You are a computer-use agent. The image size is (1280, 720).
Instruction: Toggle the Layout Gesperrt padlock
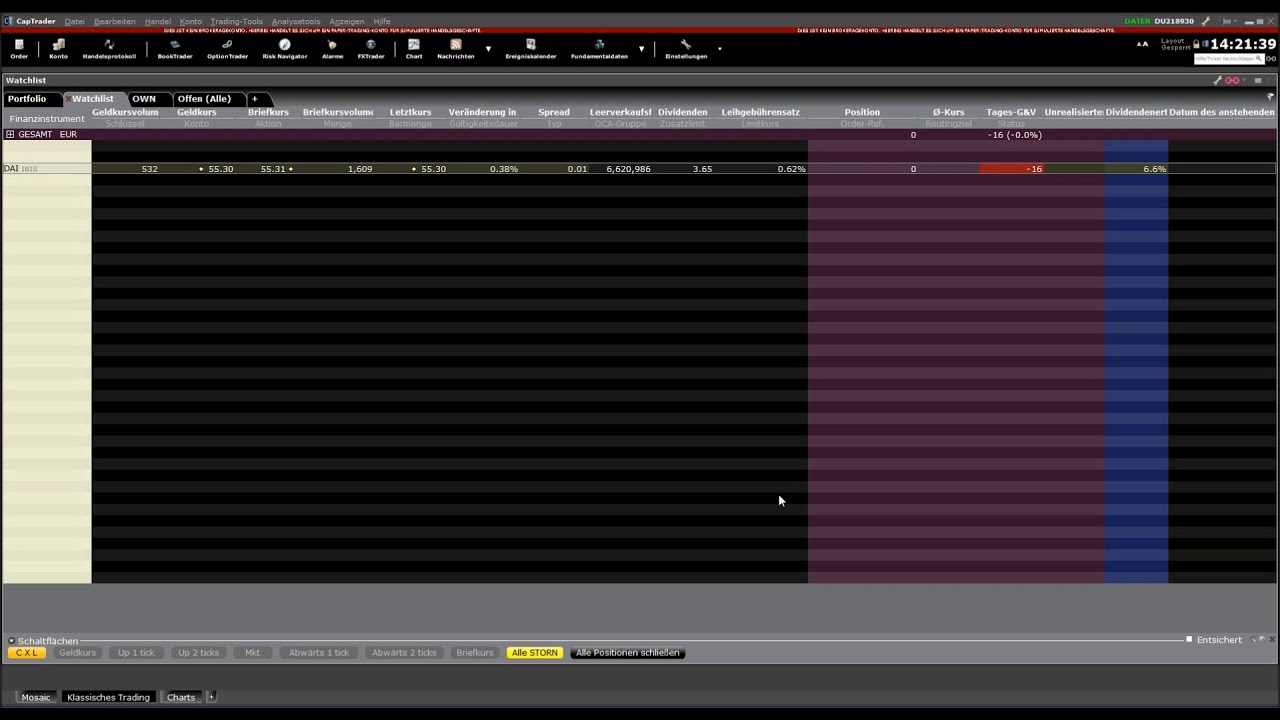(1196, 44)
